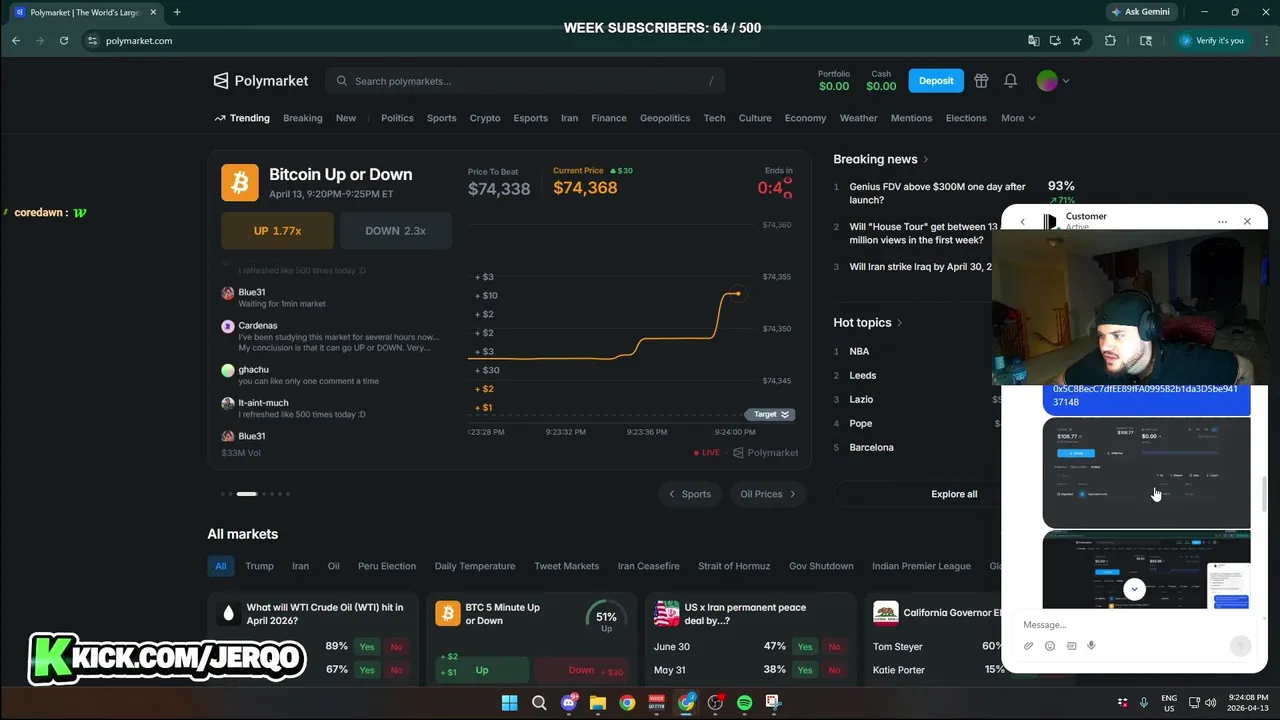Go to the Sports carousel slide
This screenshot has height=720, width=1280.
[689, 494]
